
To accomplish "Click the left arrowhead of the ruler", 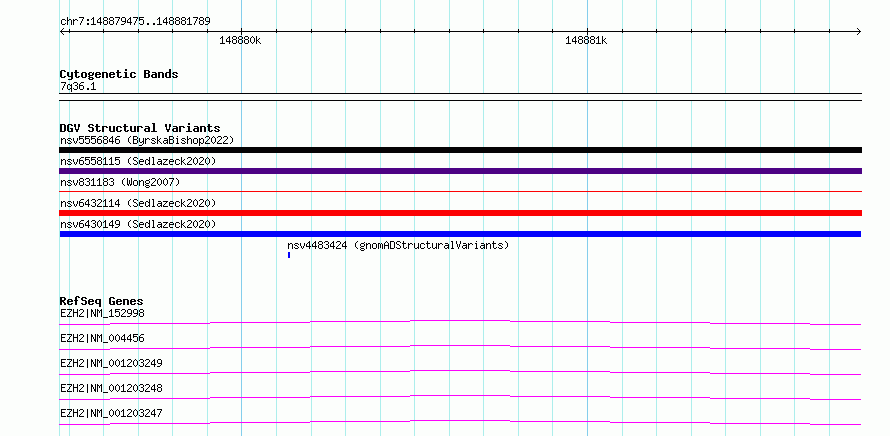I will [x=63, y=31].
